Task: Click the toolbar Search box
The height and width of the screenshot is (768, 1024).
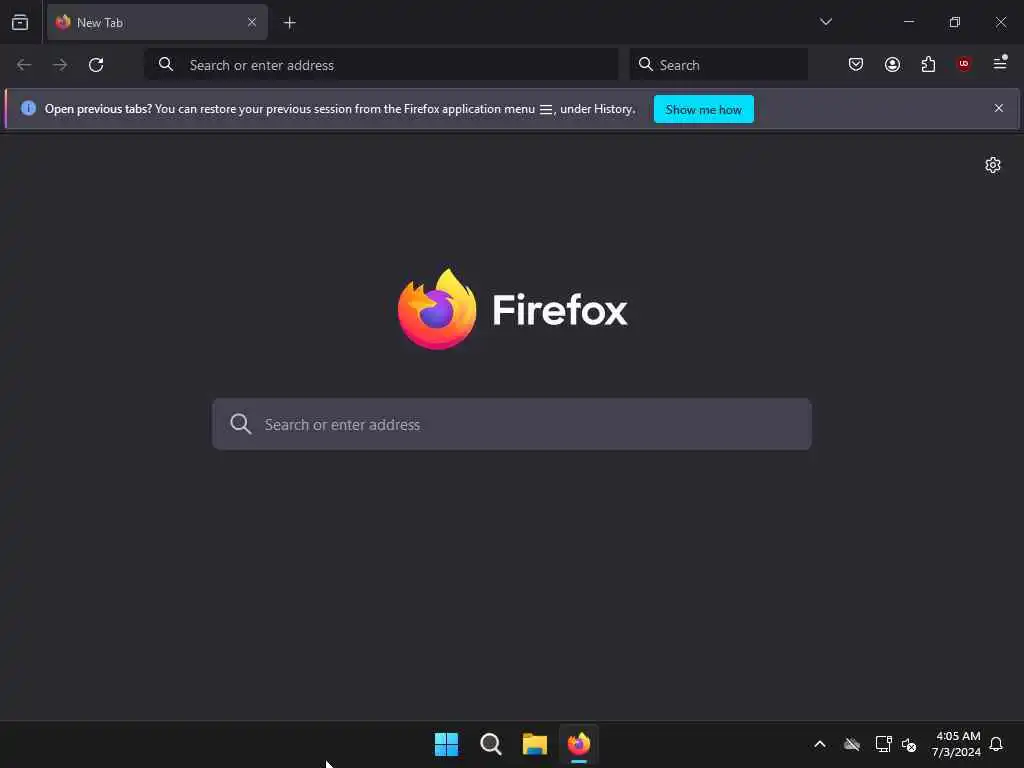Action: click(x=718, y=65)
